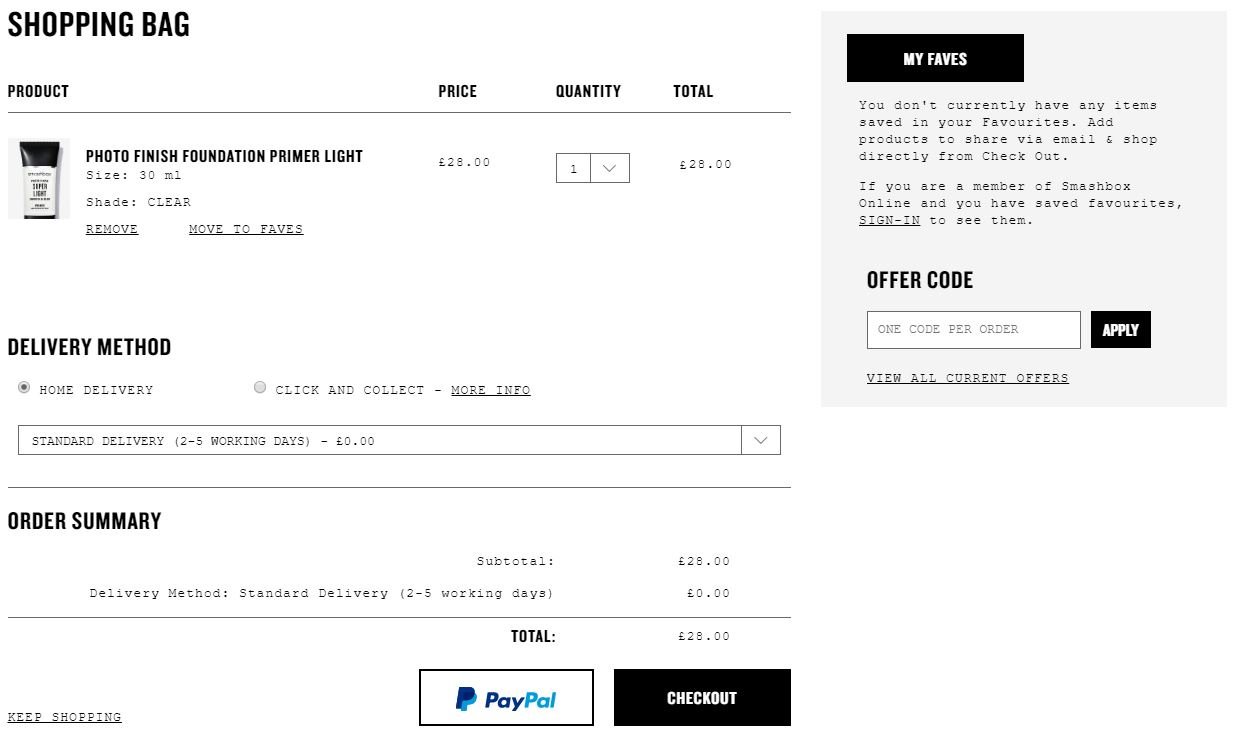
Task: Apply the offer code
Action: 1121,330
